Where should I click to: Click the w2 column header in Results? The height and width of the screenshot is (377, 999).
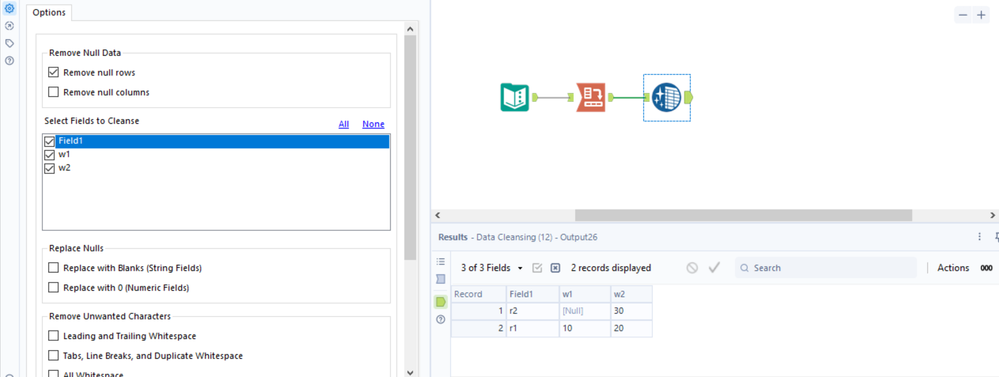[x=631, y=294]
